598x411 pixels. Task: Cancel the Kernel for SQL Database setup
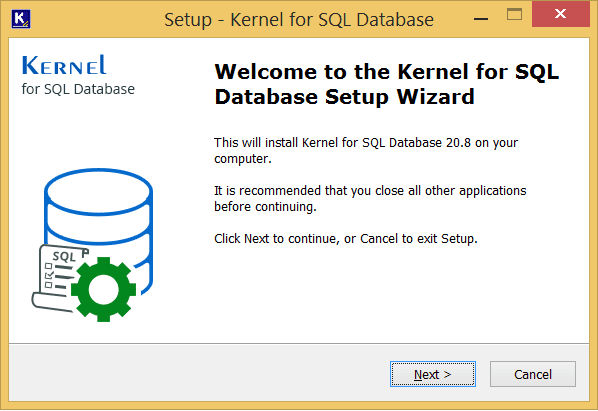[533, 374]
